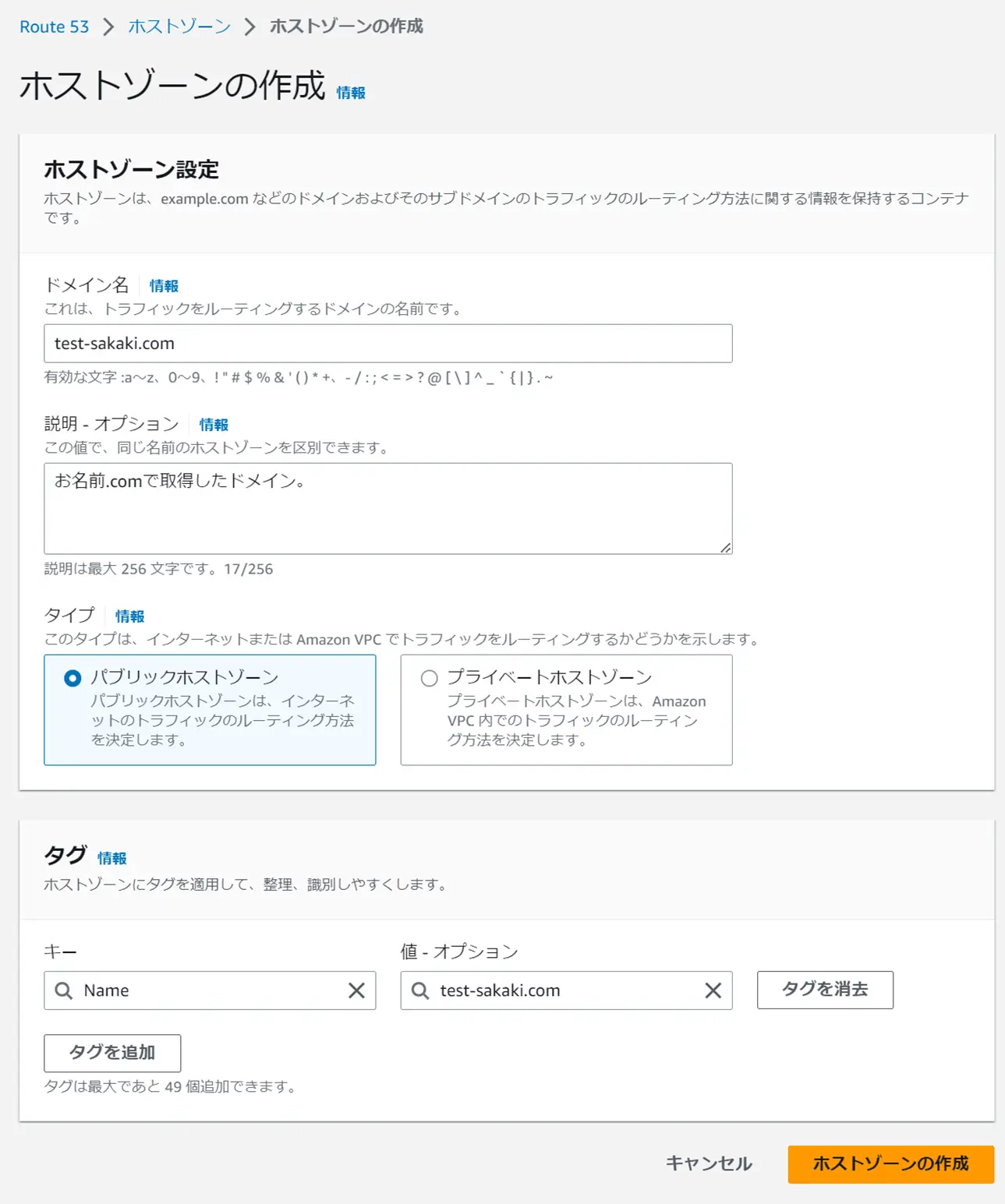Click 説明は最大 256 文字です。17/256 text
1005x1204 pixels.
coord(158,569)
